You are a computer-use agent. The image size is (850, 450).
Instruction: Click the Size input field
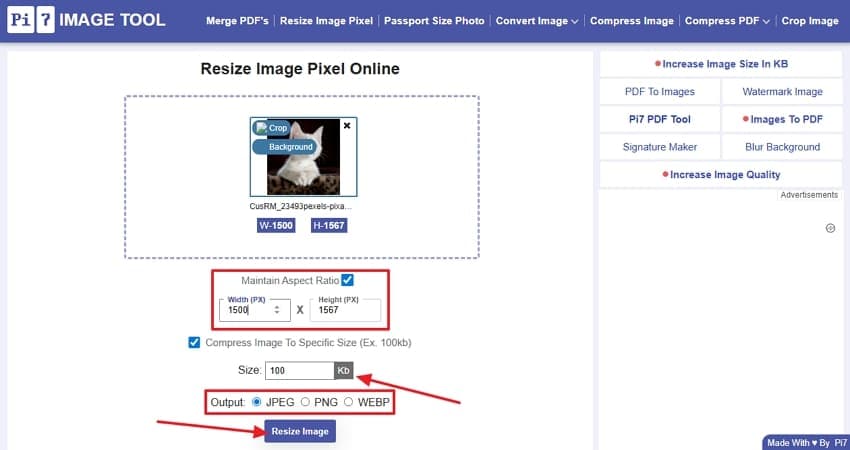click(300, 371)
